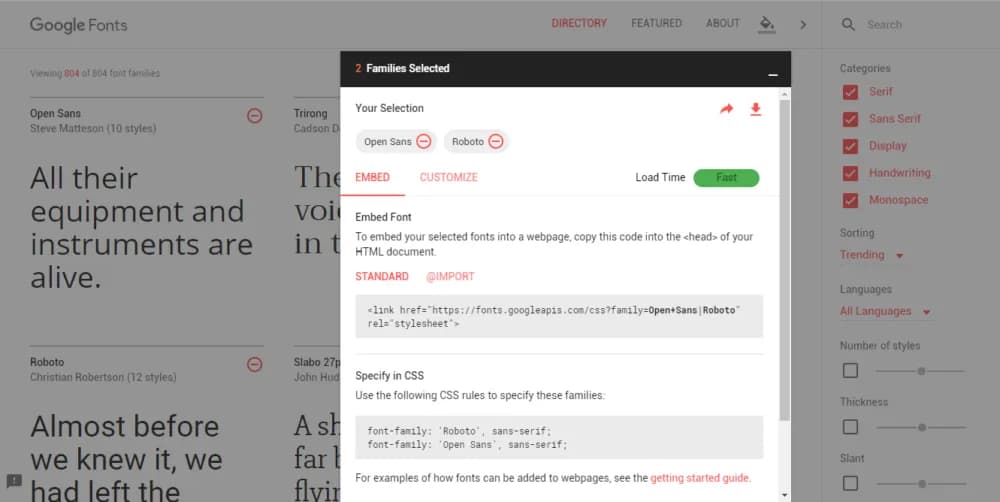Uncheck the Monospace category
This screenshot has width=1000, height=502.
pos(850,200)
